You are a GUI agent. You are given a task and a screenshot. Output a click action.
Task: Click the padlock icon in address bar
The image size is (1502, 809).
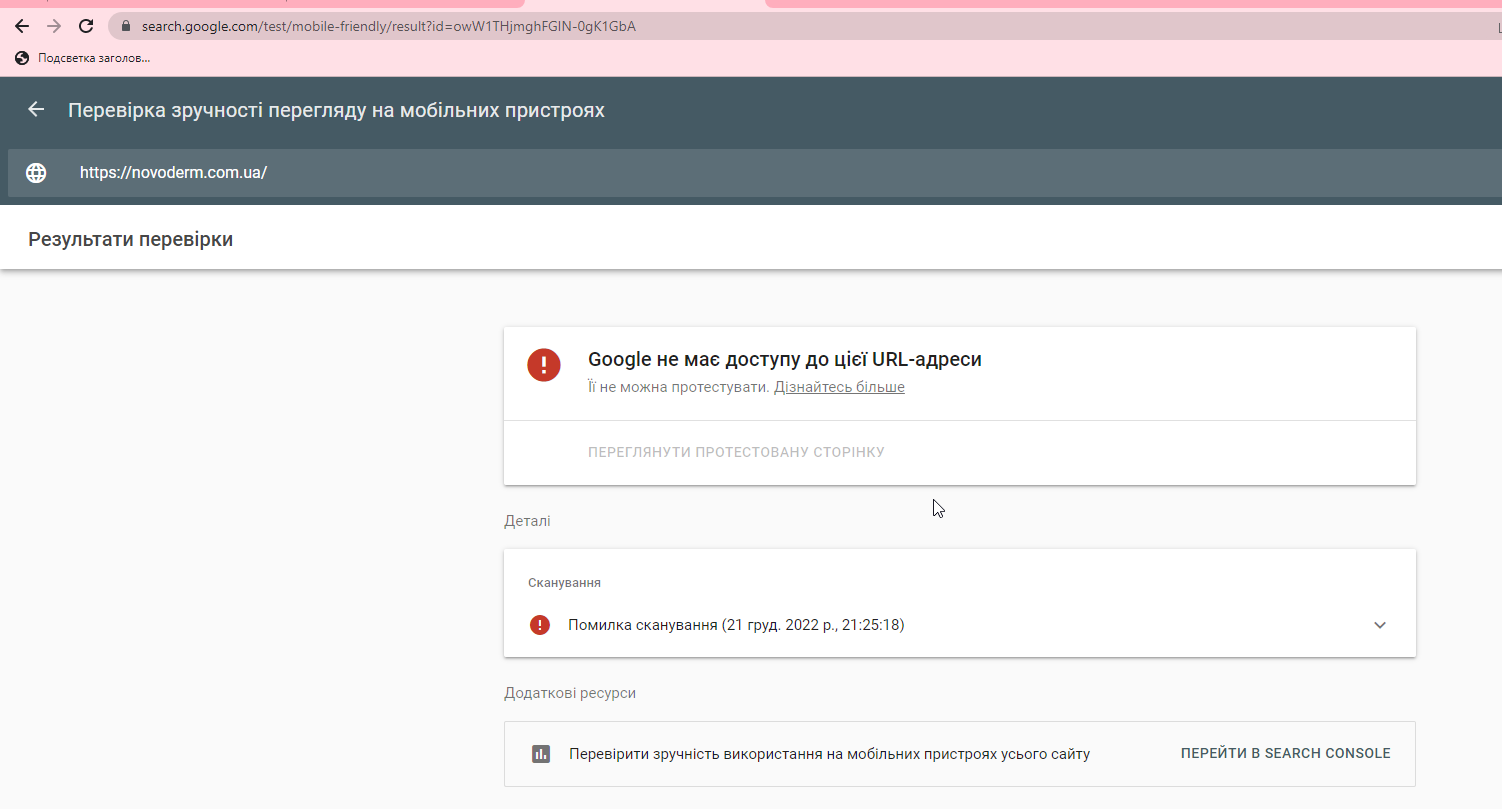point(126,26)
